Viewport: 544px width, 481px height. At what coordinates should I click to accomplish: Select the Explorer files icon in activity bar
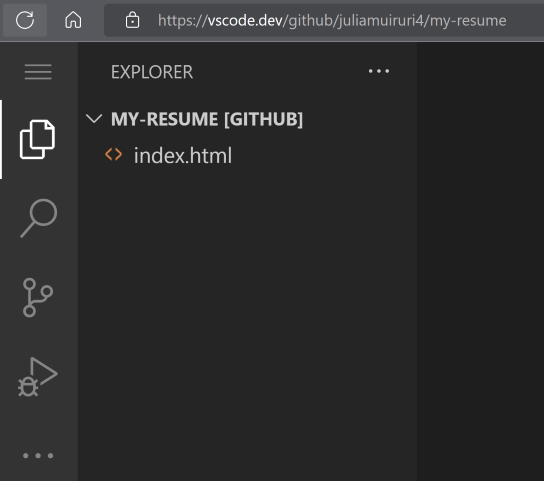37,140
